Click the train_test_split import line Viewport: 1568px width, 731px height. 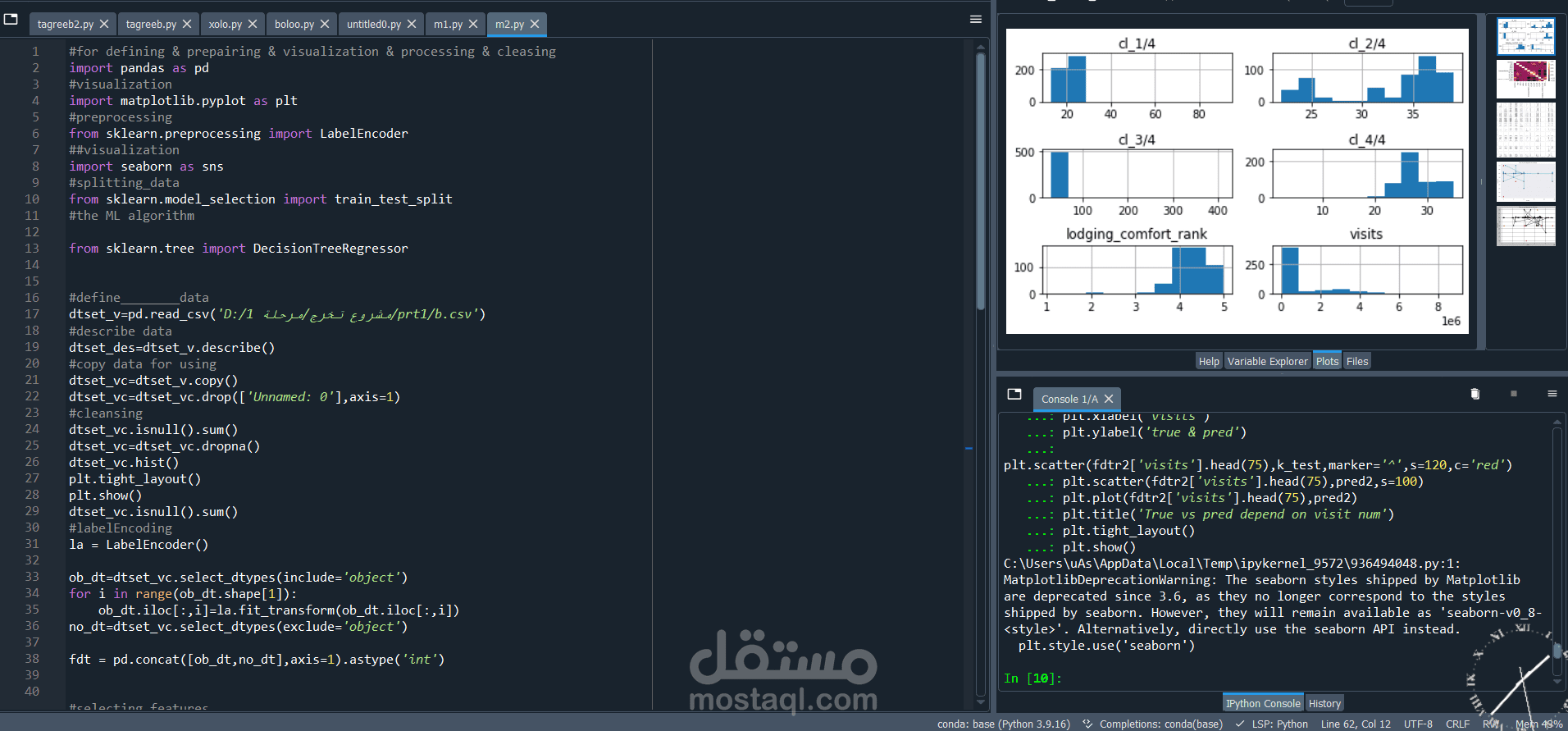coord(261,199)
